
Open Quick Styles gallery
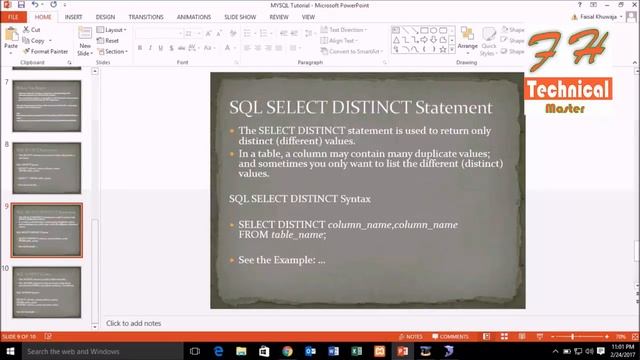point(489,41)
